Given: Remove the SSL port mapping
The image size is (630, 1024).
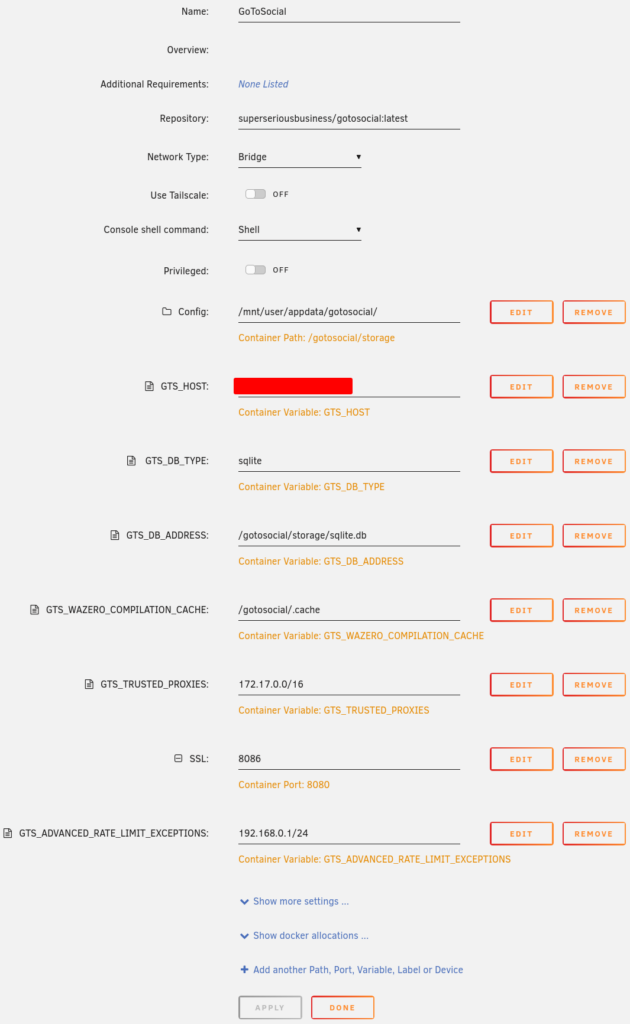Looking at the screenshot, I should tap(593, 759).
